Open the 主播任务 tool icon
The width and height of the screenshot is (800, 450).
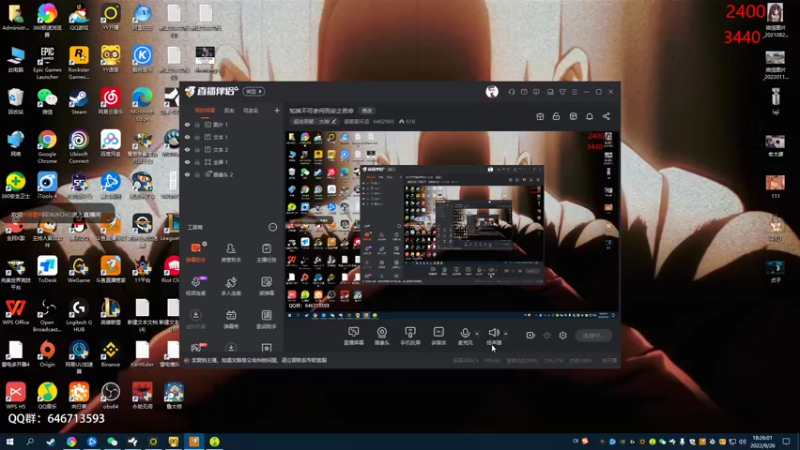click(x=266, y=252)
